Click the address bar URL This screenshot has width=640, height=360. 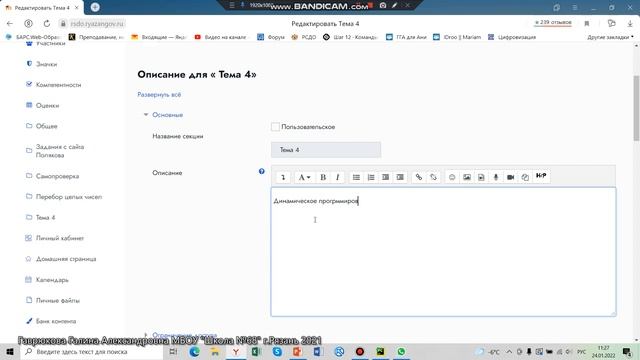pos(97,24)
